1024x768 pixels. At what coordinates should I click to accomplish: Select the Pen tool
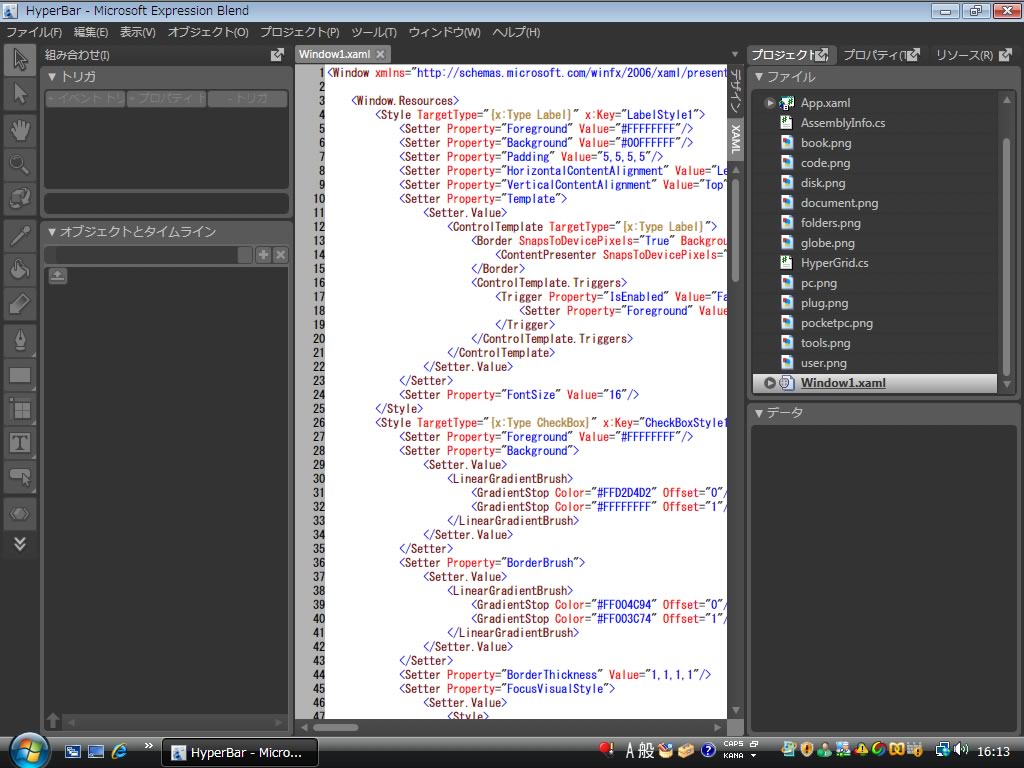20,340
